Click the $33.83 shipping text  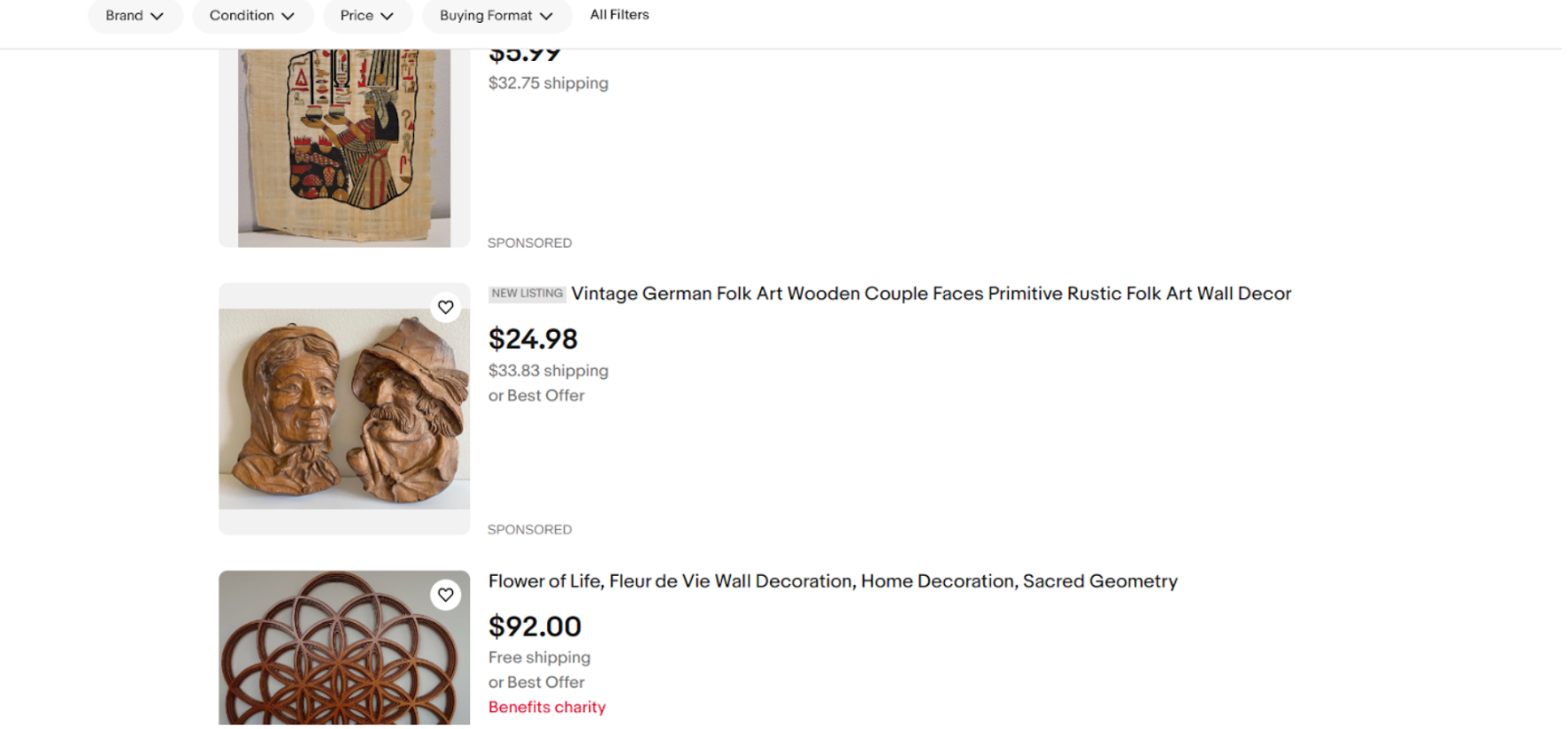point(548,371)
